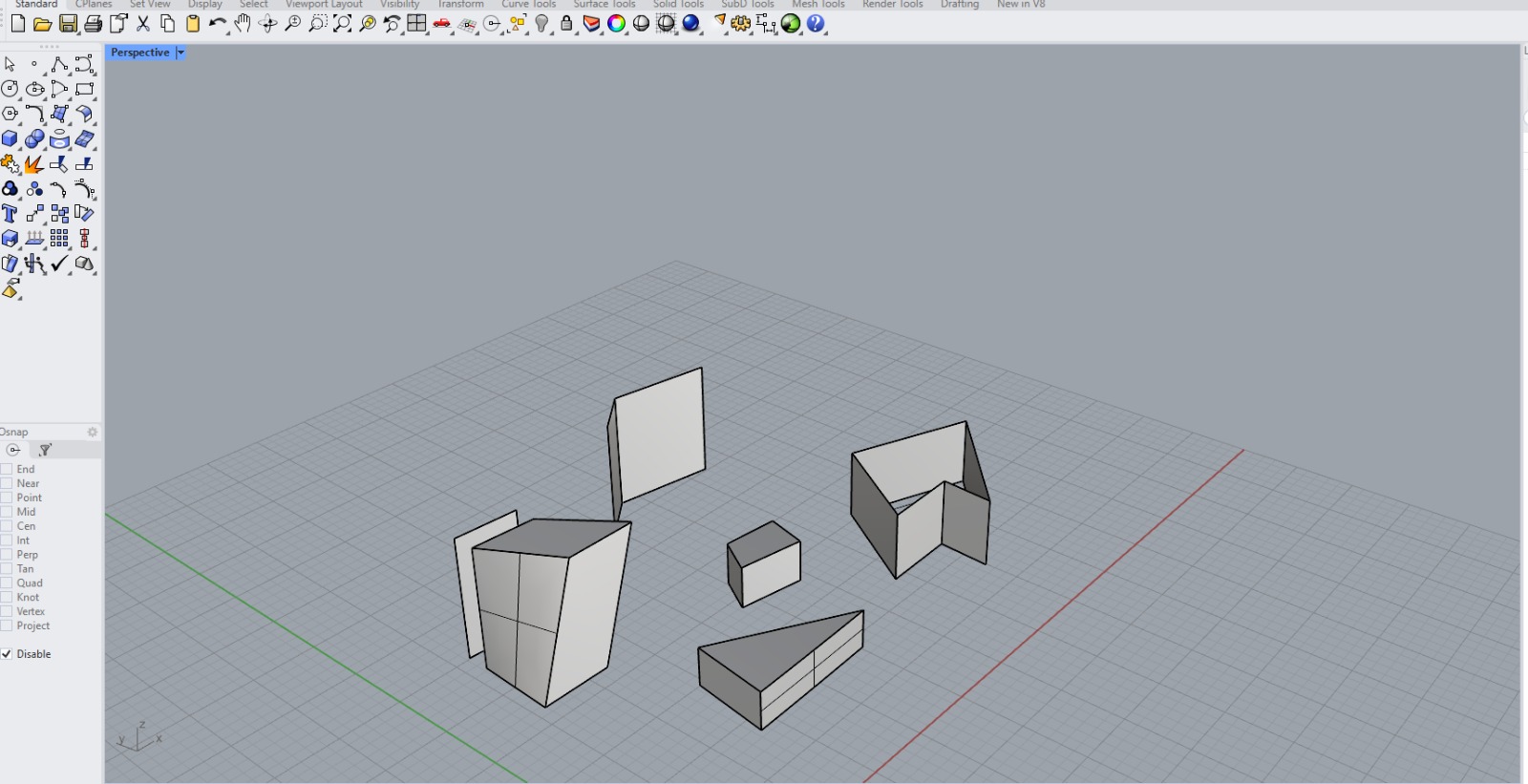Click the Lock objects padlock icon
1528x784 pixels.
tap(566, 24)
